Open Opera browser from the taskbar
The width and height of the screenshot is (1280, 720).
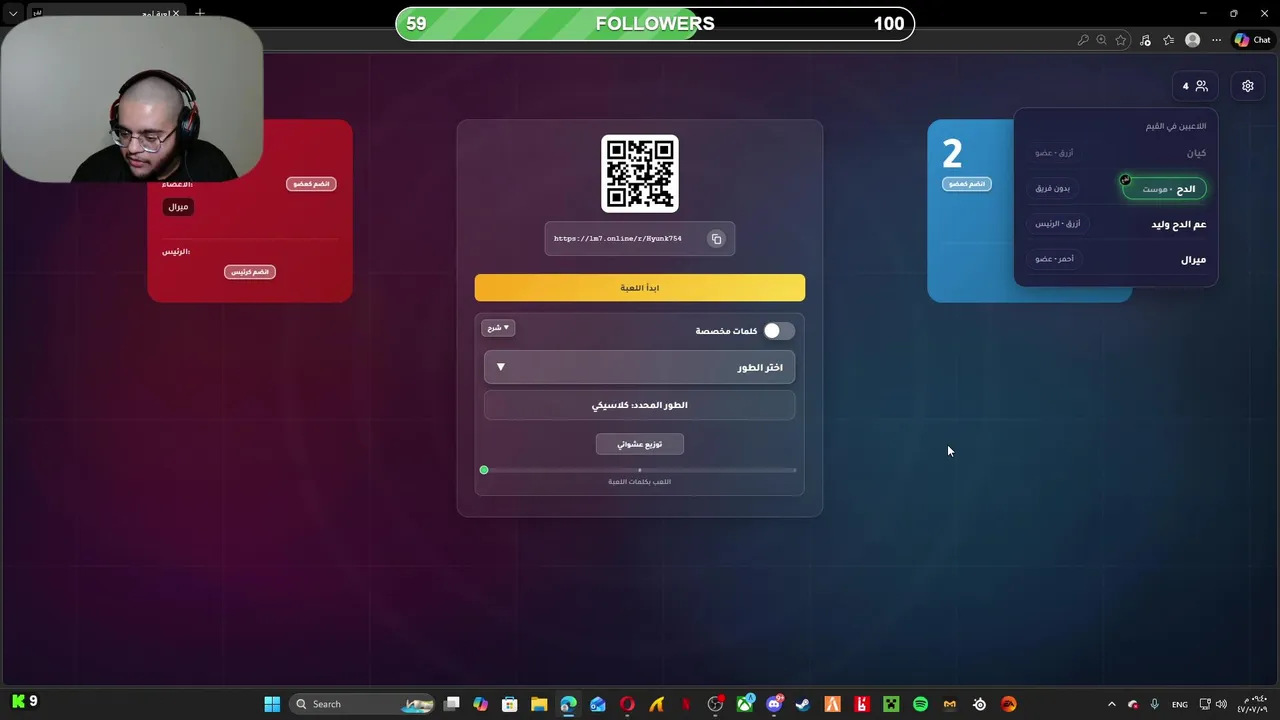[x=627, y=704]
